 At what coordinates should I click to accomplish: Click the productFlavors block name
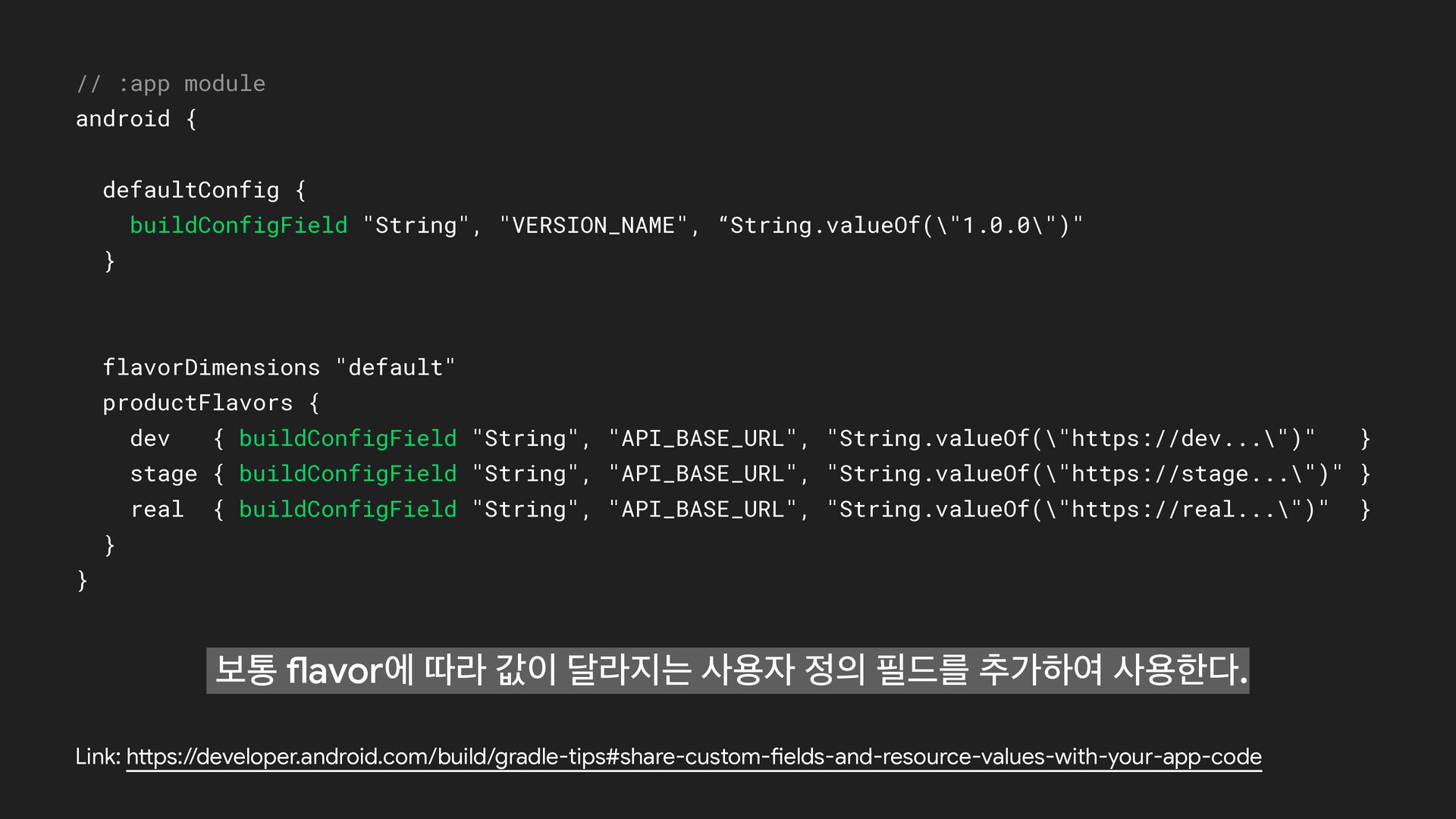pos(197,403)
